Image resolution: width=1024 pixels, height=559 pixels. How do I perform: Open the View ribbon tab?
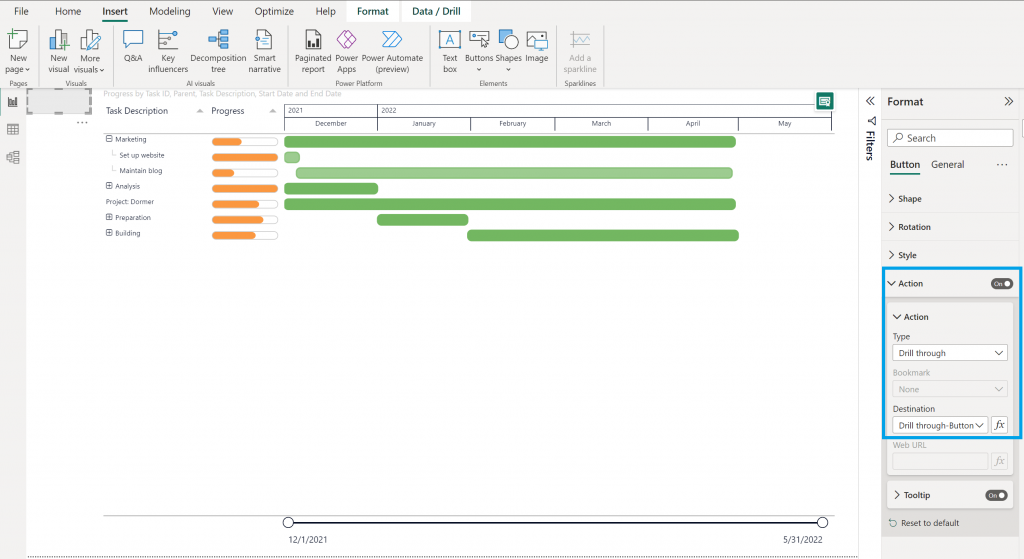click(222, 11)
